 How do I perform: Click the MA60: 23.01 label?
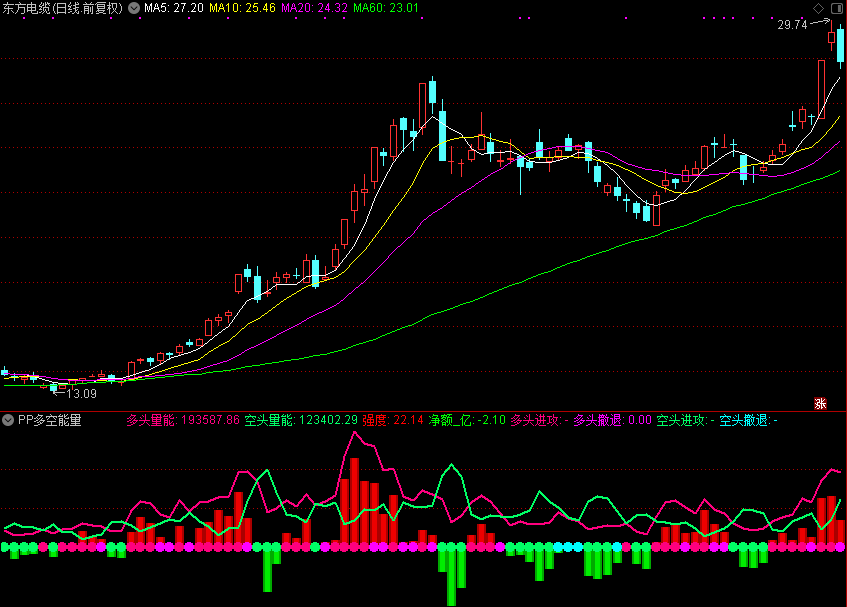pos(386,8)
